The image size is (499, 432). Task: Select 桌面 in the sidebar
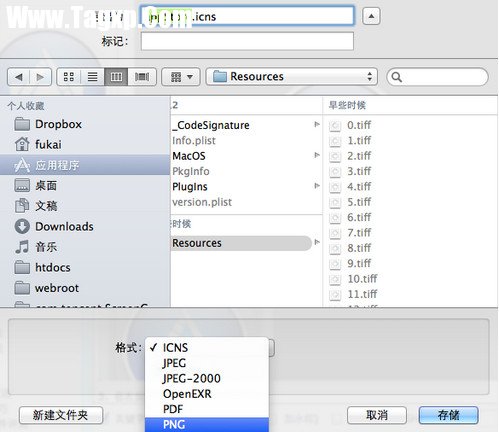[85, 186]
